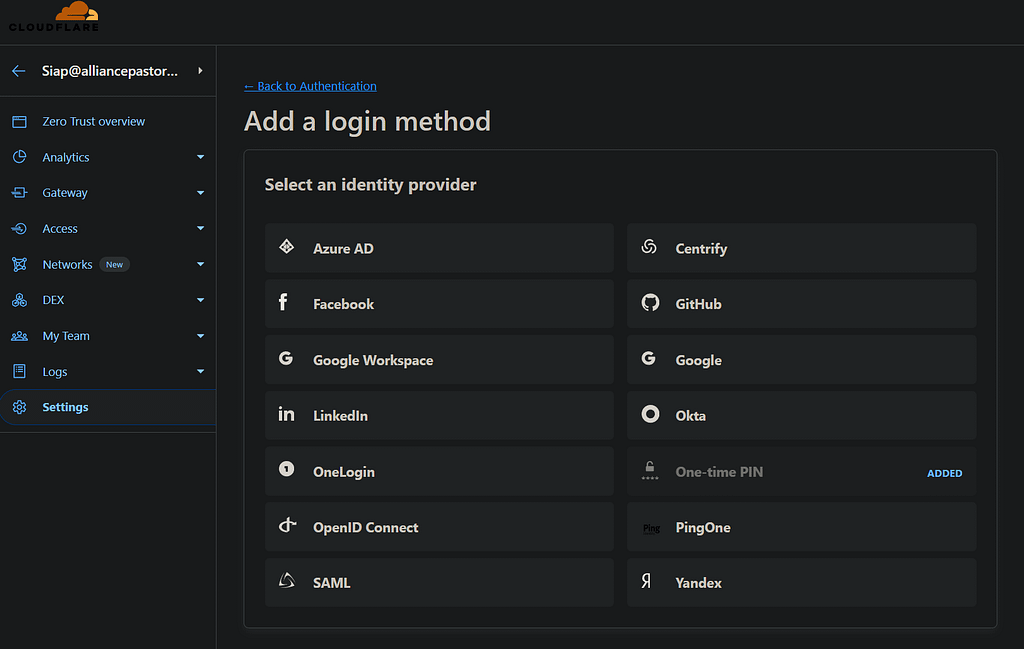This screenshot has height=649, width=1024.
Task: Expand the Analytics sidebar section
Action: [200, 157]
